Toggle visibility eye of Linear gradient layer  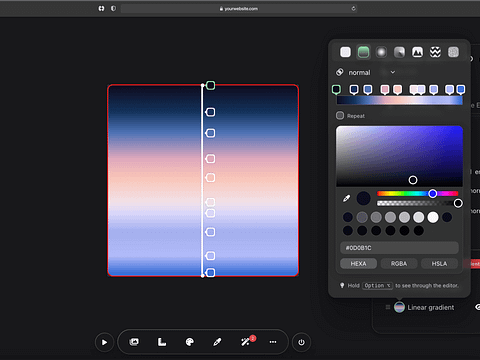477,307
